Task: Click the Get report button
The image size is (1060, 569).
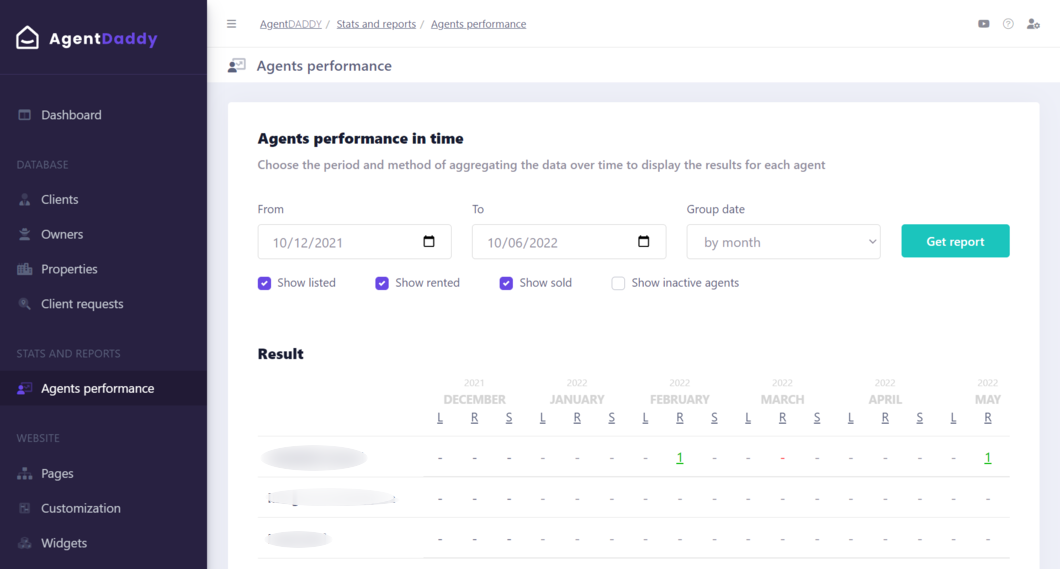Action: tap(955, 241)
